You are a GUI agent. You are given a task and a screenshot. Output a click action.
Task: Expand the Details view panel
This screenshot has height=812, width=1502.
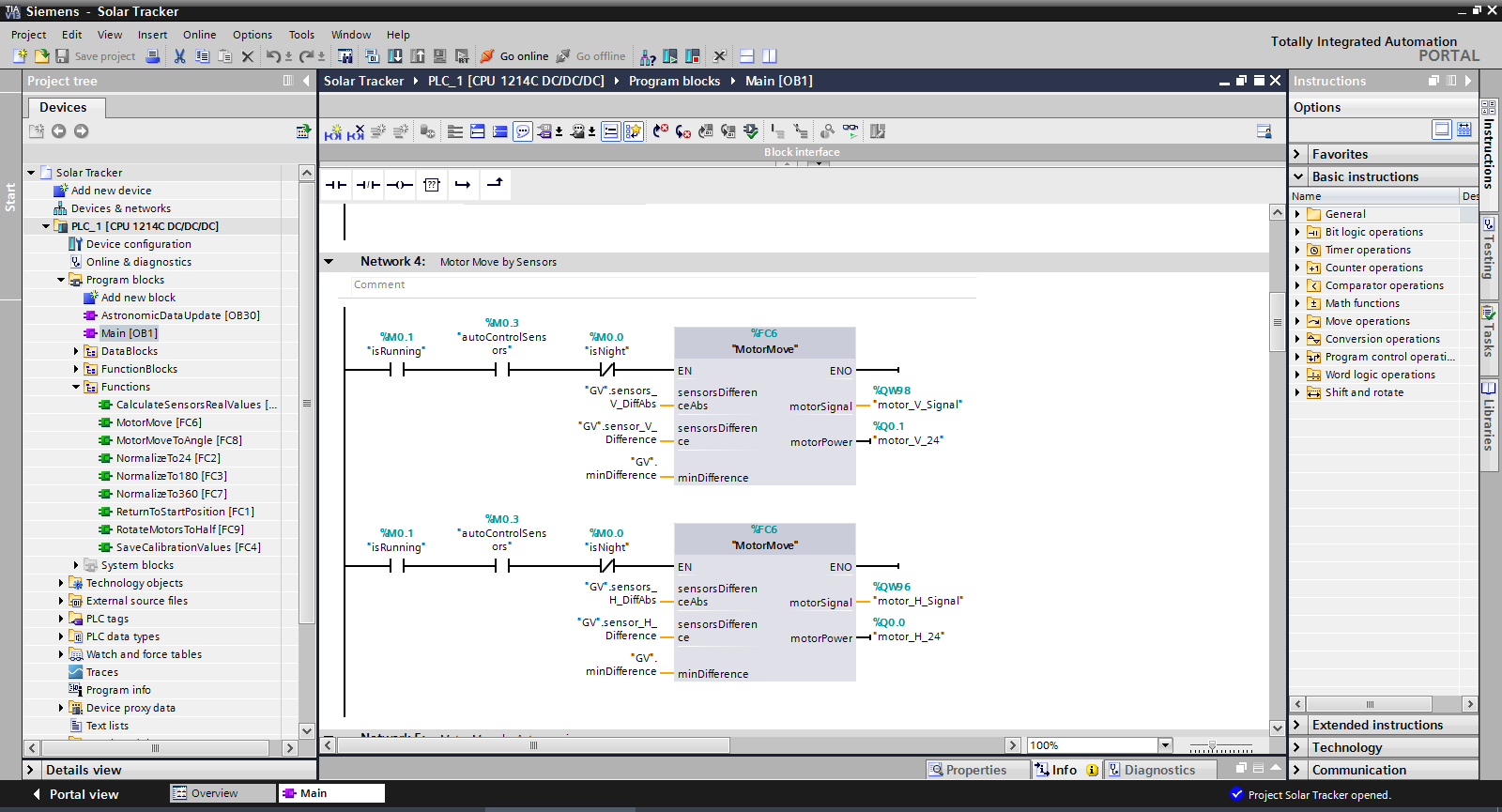click(x=30, y=770)
